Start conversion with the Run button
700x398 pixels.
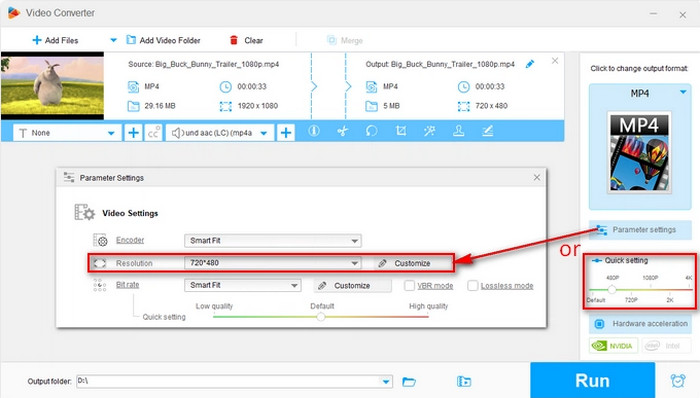592,381
